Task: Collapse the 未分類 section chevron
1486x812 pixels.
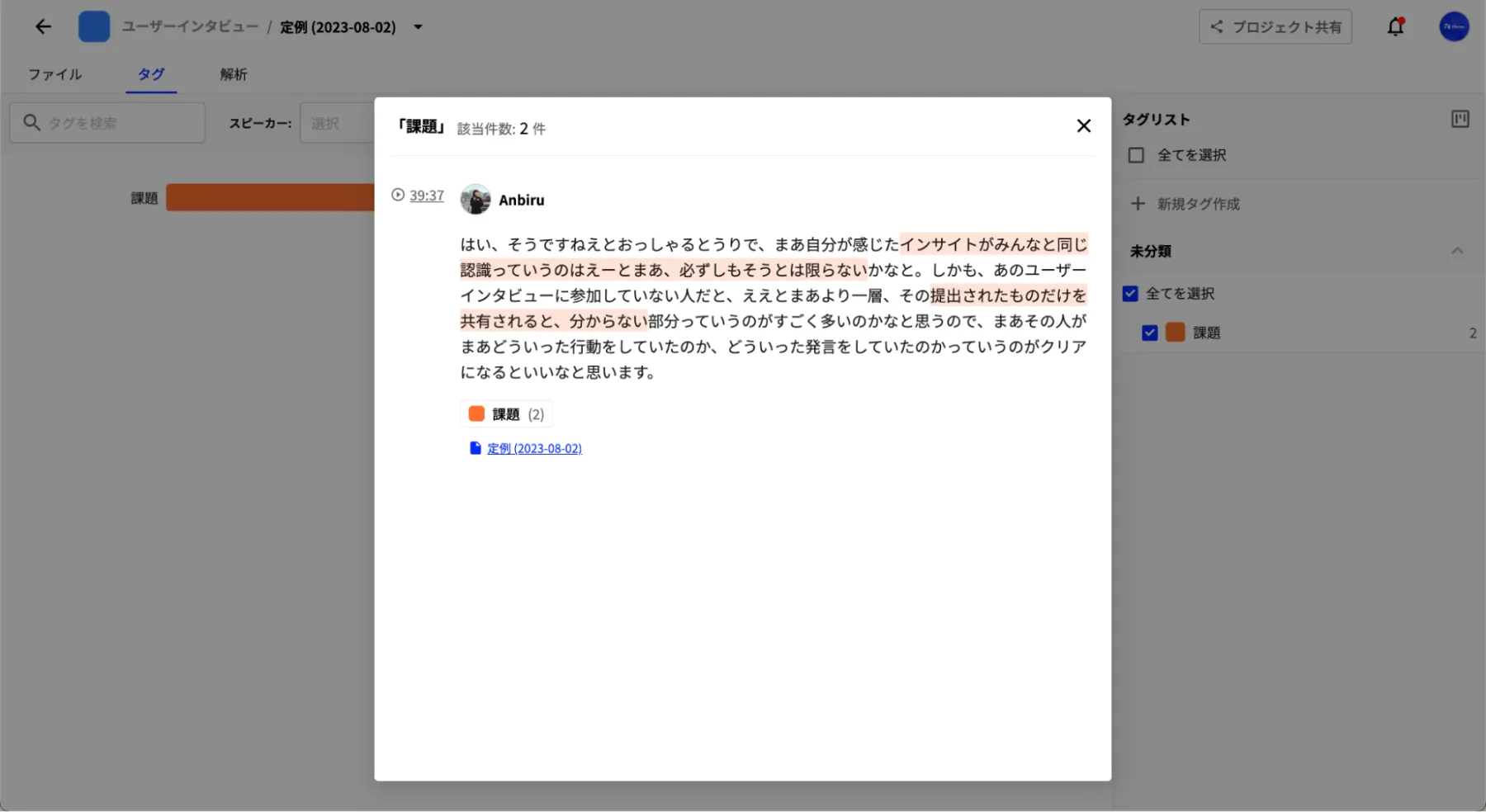Action: pyautogui.click(x=1457, y=251)
